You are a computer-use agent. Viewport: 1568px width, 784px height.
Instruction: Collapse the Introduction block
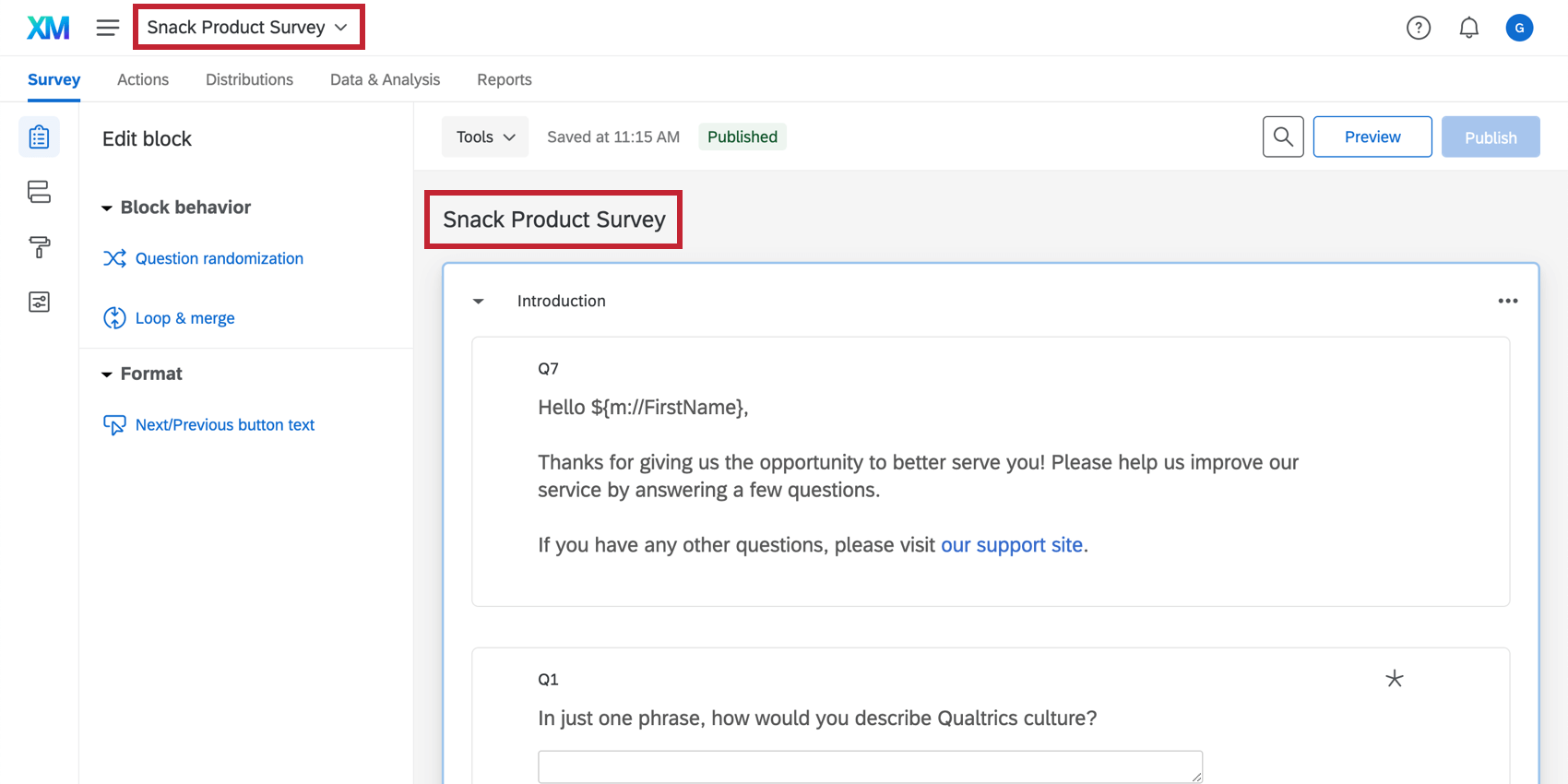point(478,302)
